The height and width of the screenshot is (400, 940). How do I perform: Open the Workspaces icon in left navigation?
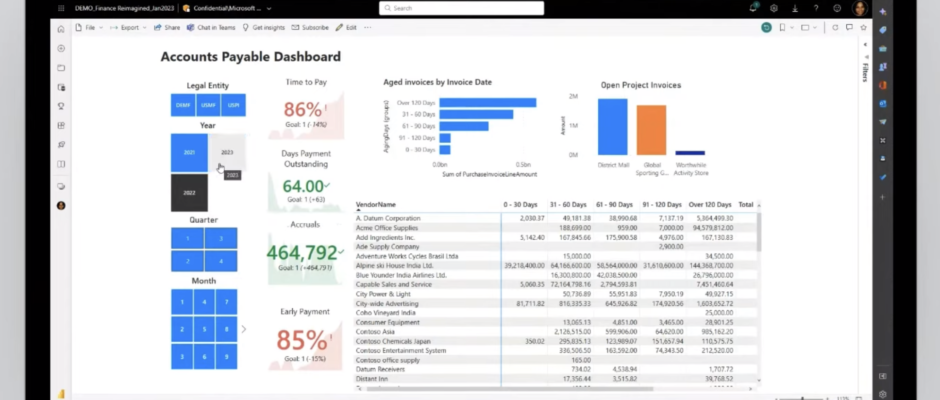pos(61,187)
